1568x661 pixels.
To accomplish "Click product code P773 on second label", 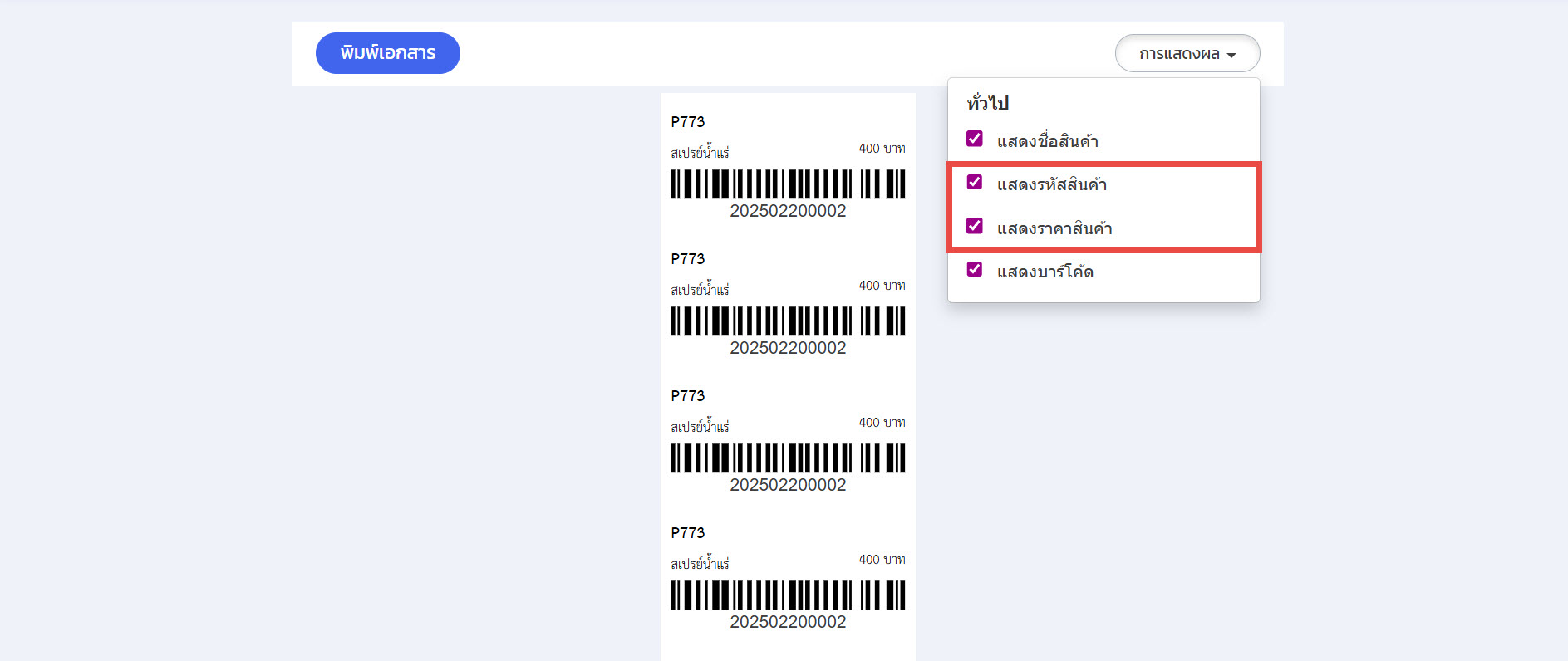I will 687,259.
